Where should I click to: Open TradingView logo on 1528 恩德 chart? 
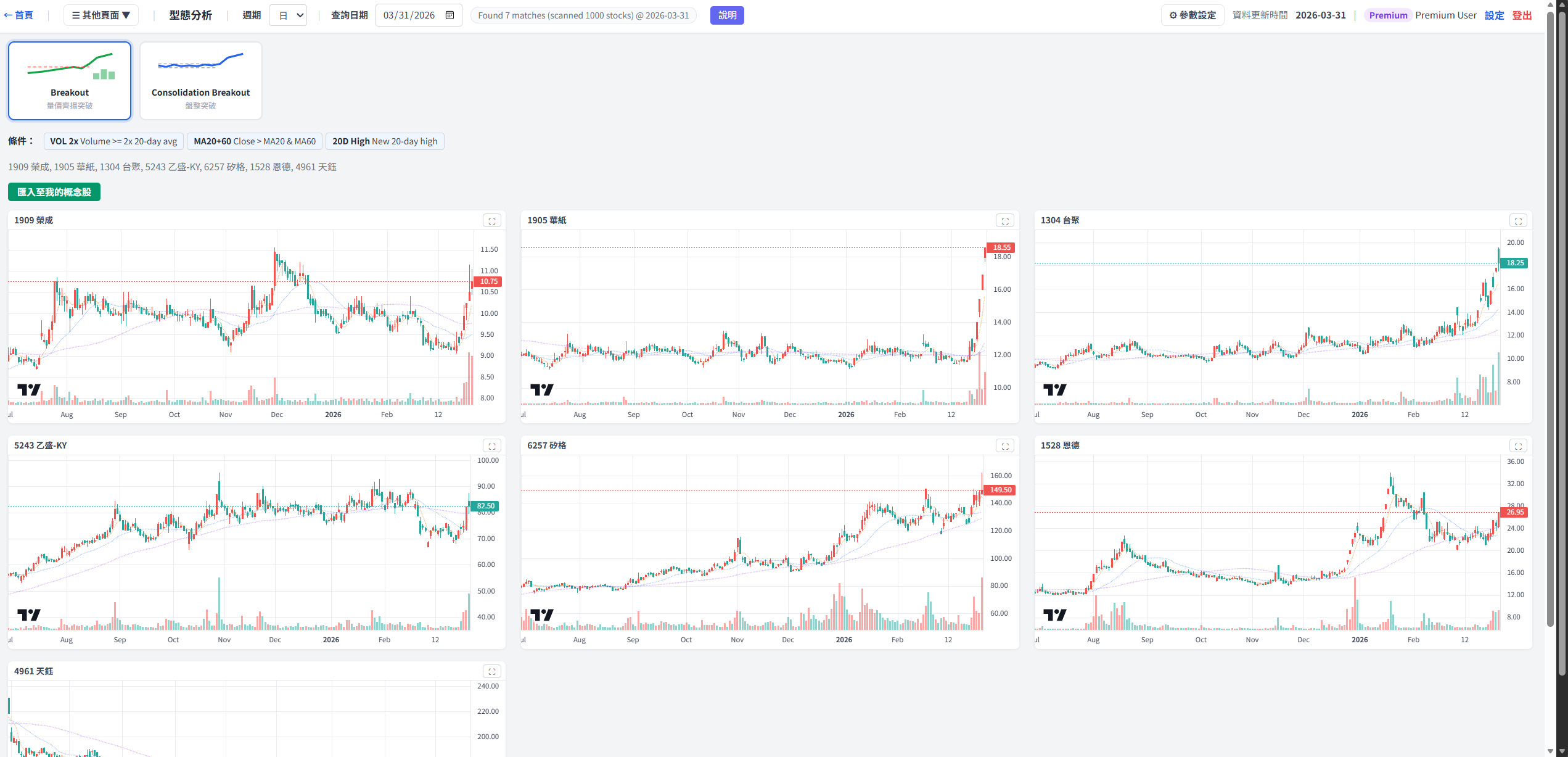(x=1055, y=614)
